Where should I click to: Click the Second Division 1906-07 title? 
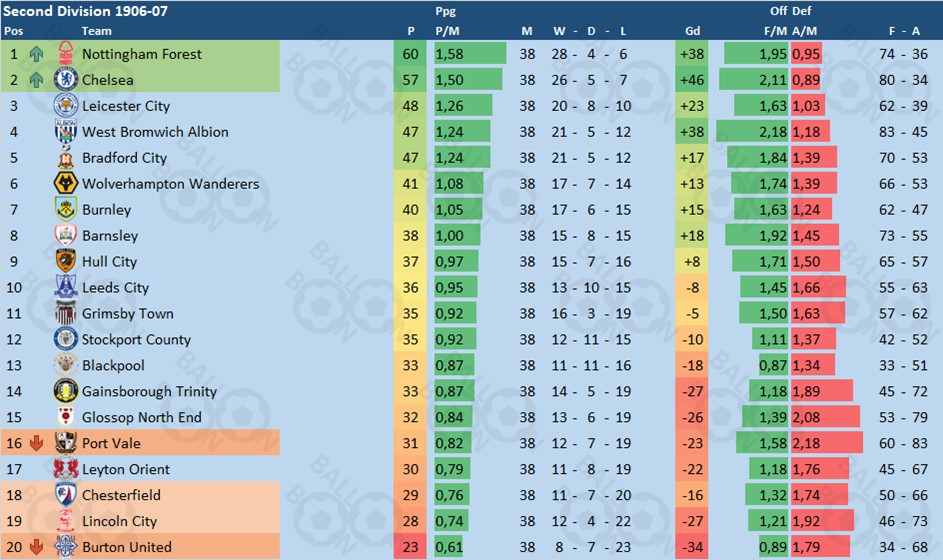click(x=85, y=11)
